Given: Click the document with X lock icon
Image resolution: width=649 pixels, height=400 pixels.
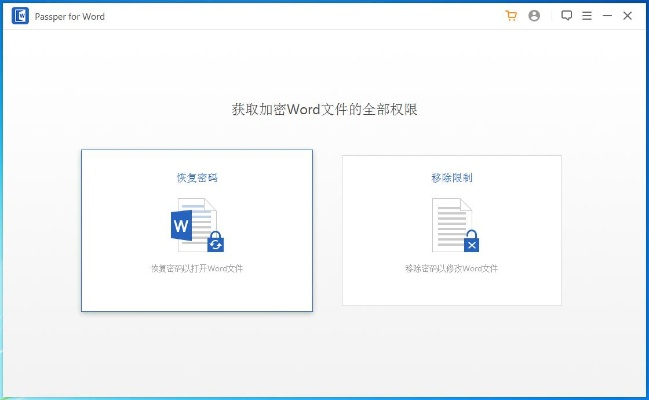Looking at the screenshot, I should pos(455,225).
